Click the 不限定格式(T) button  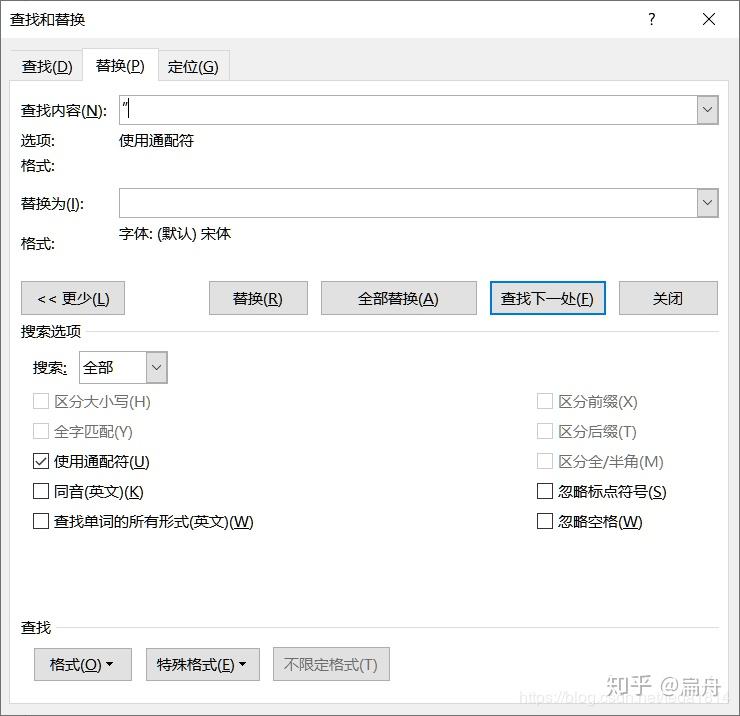pyautogui.click(x=331, y=665)
